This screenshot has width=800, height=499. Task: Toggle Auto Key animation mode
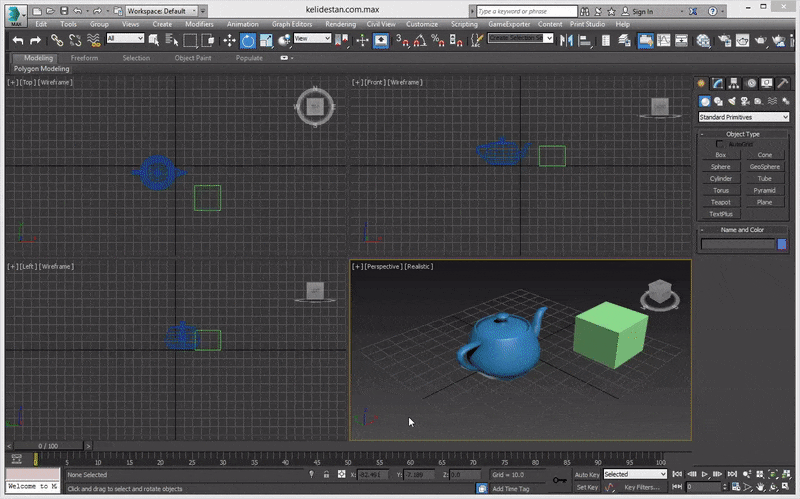pyautogui.click(x=587, y=475)
